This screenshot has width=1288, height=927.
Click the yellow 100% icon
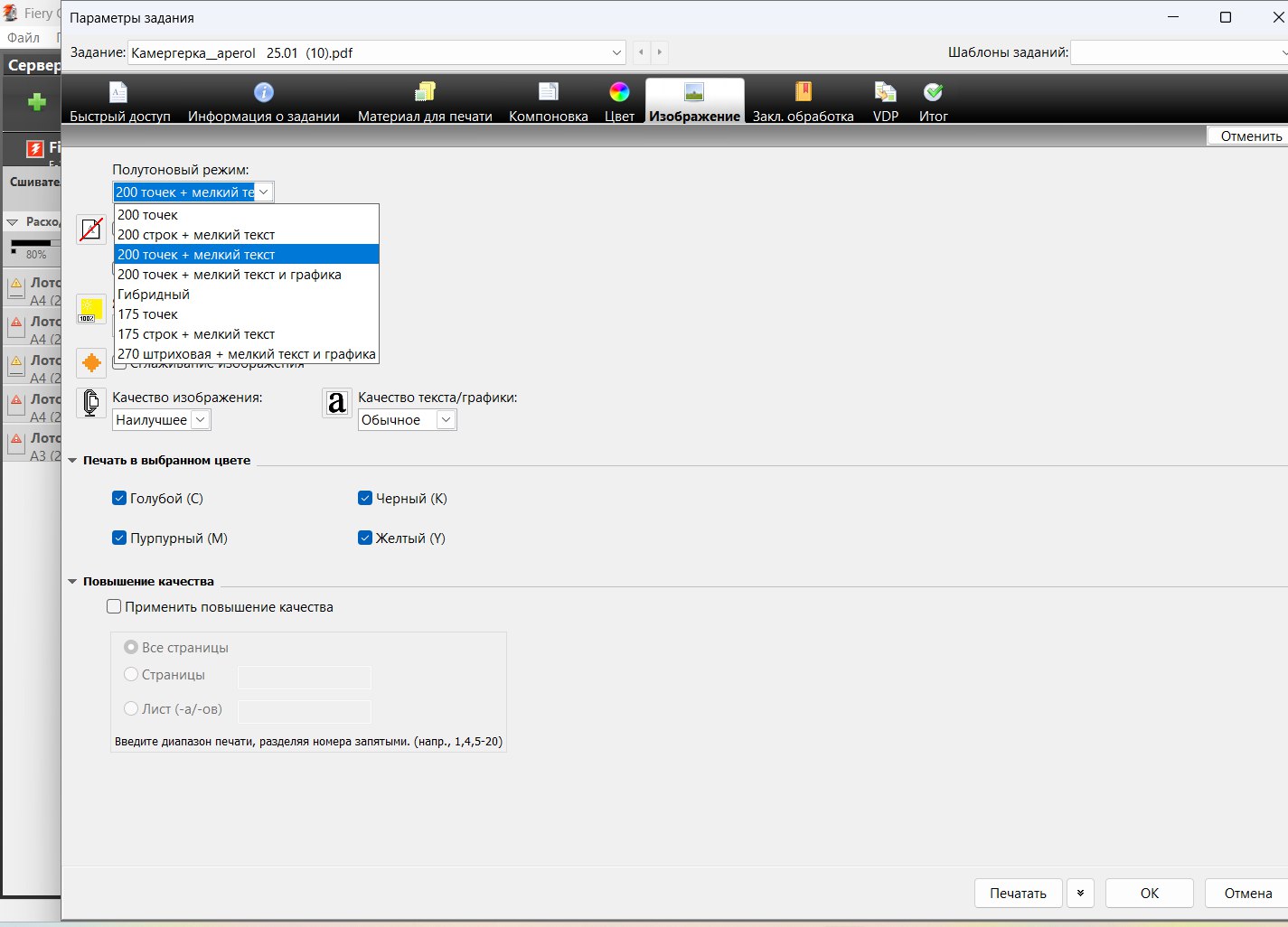[91, 309]
